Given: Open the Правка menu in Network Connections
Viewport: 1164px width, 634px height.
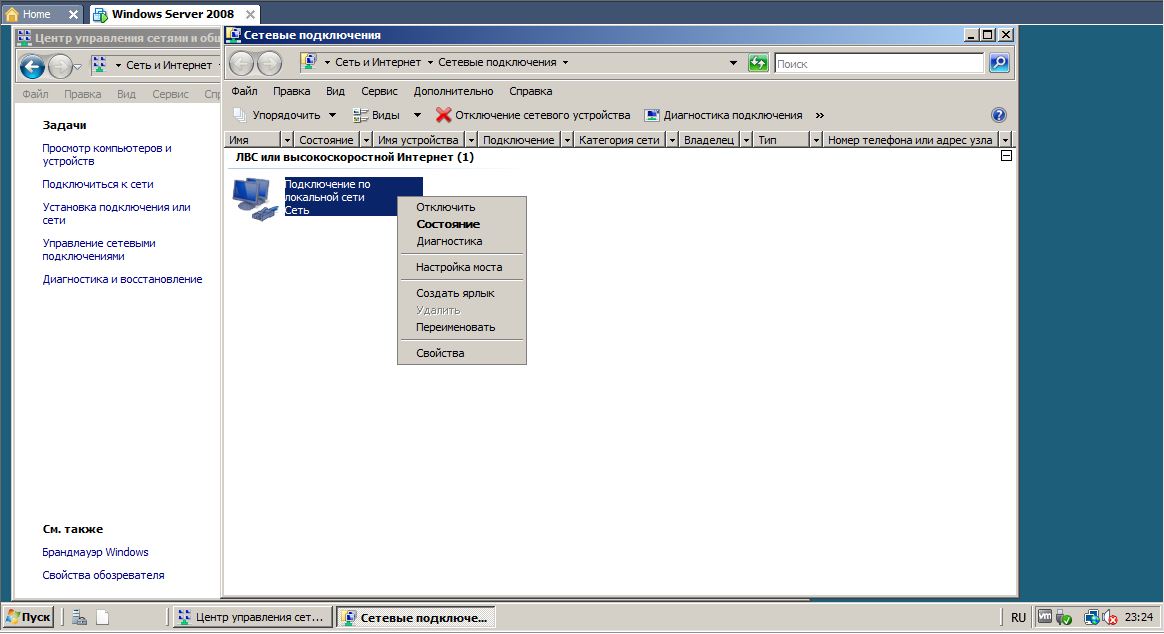Looking at the screenshot, I should click(x=291, y=91).
